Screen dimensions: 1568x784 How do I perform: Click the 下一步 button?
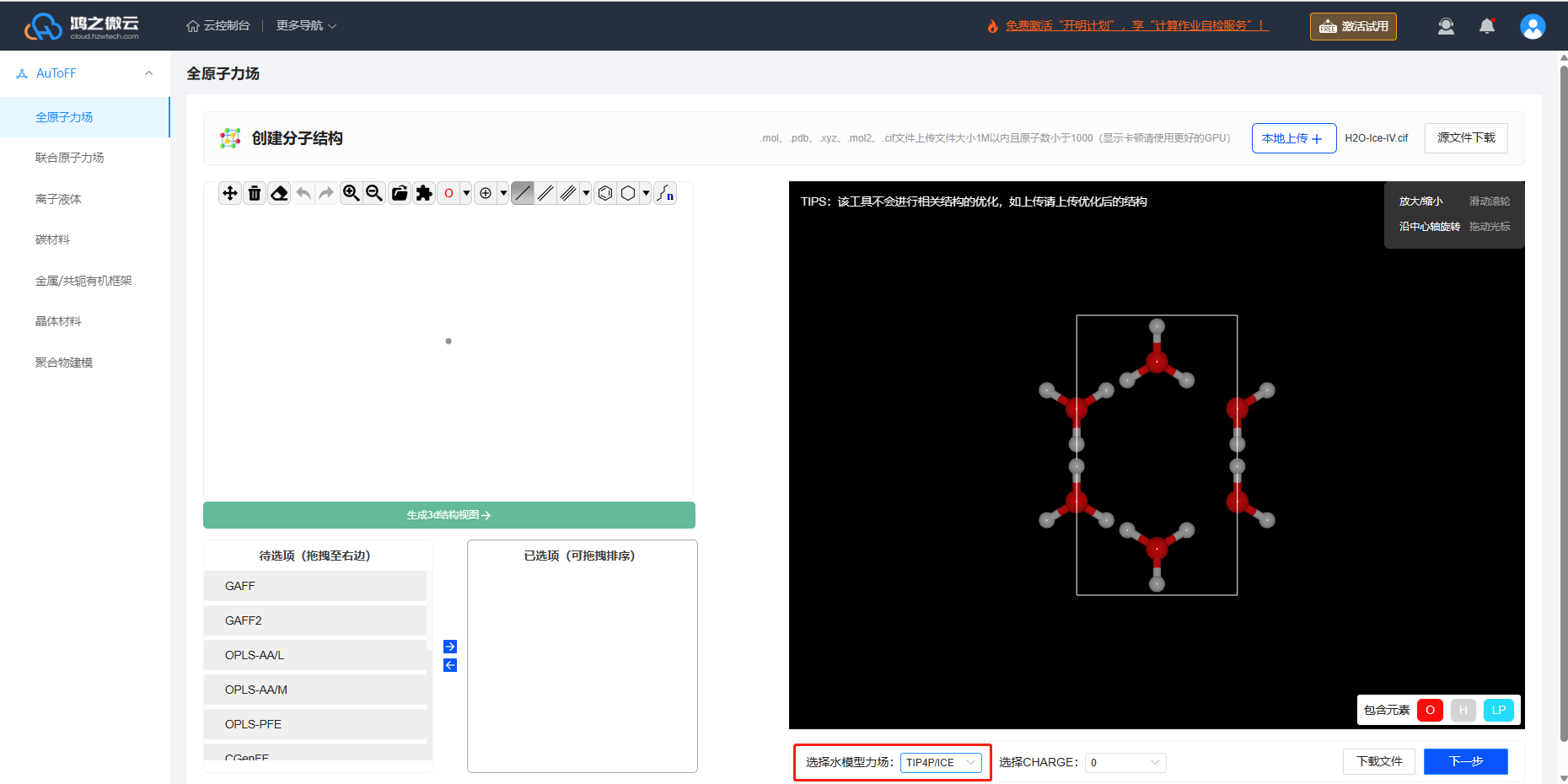[x=1466, y=761]
